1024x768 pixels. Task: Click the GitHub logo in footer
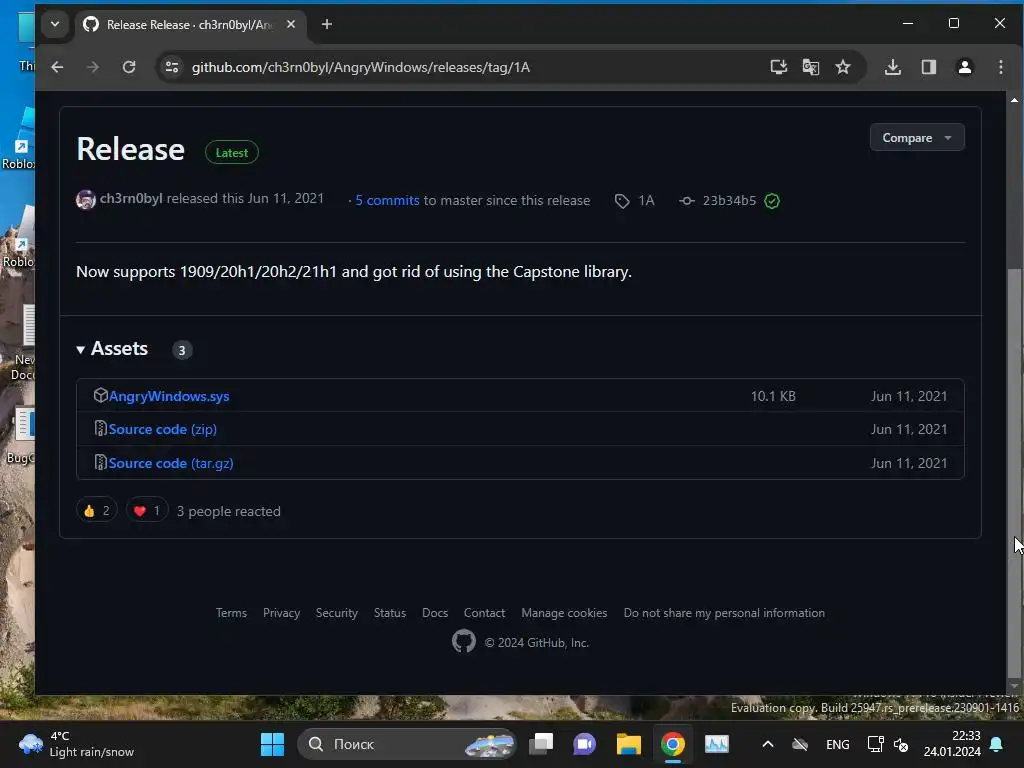[464, 641]
